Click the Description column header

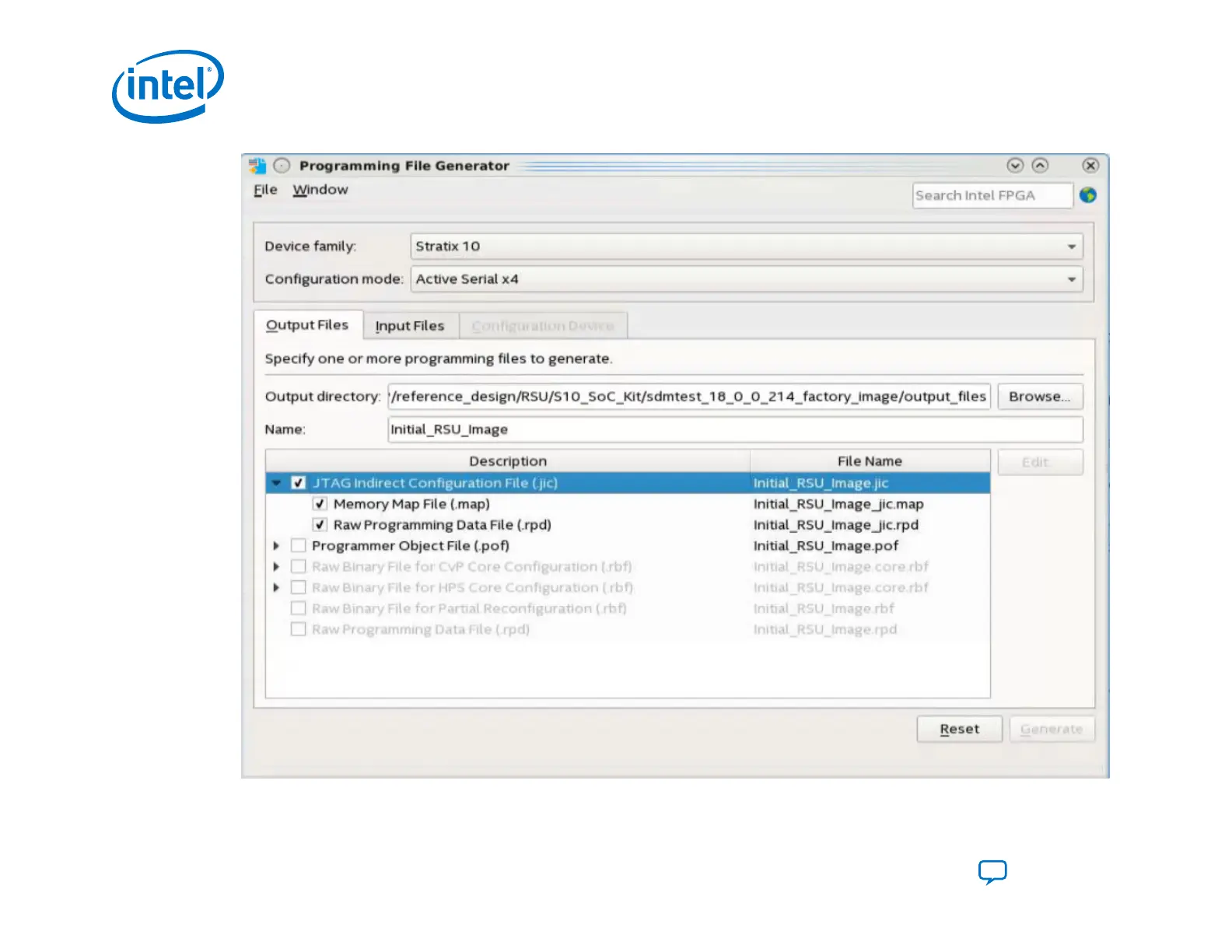pyautogui.click(x=508, y=461)
